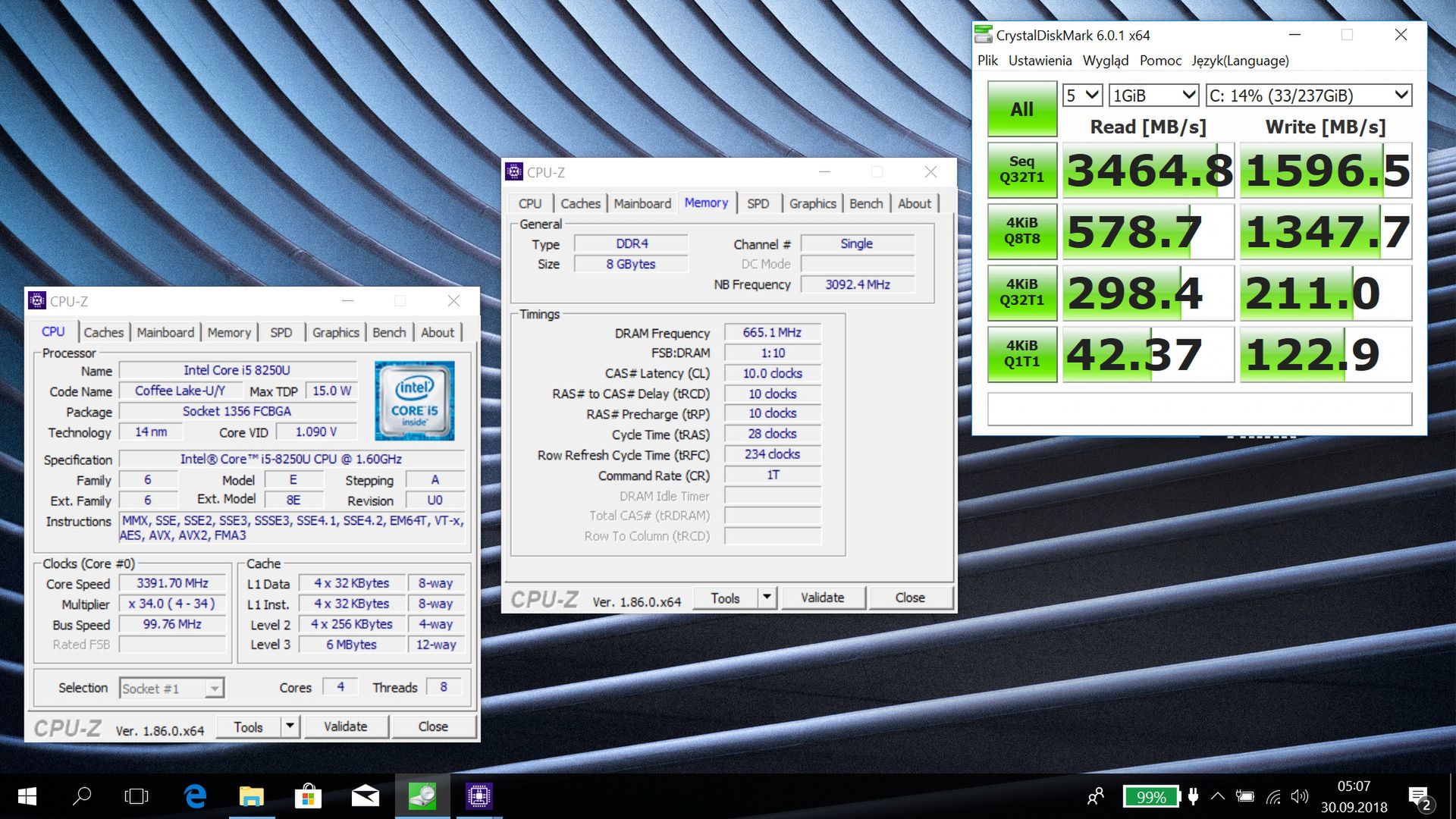Click the CrystalDiskMark taskbar icon
This screenshot has width=1456, height=819.
click(x=422, y=796)
